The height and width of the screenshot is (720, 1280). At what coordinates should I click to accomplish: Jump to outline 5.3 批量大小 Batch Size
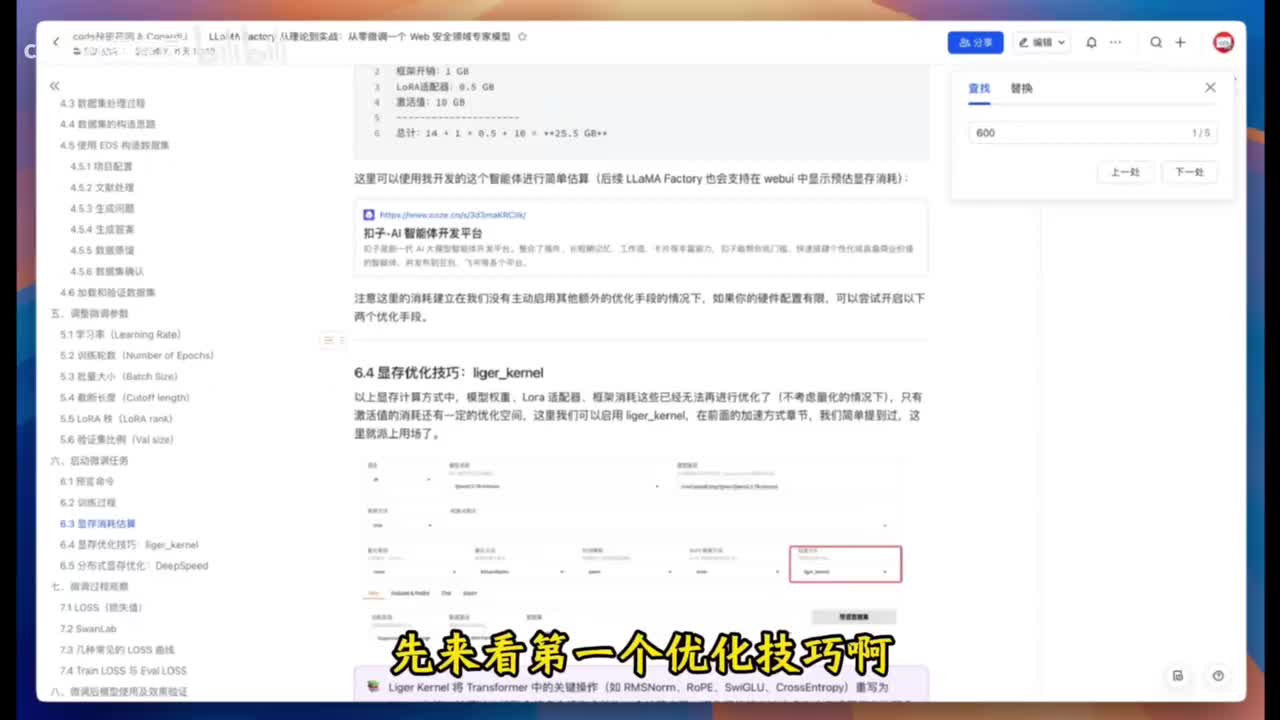pos(118,376)
